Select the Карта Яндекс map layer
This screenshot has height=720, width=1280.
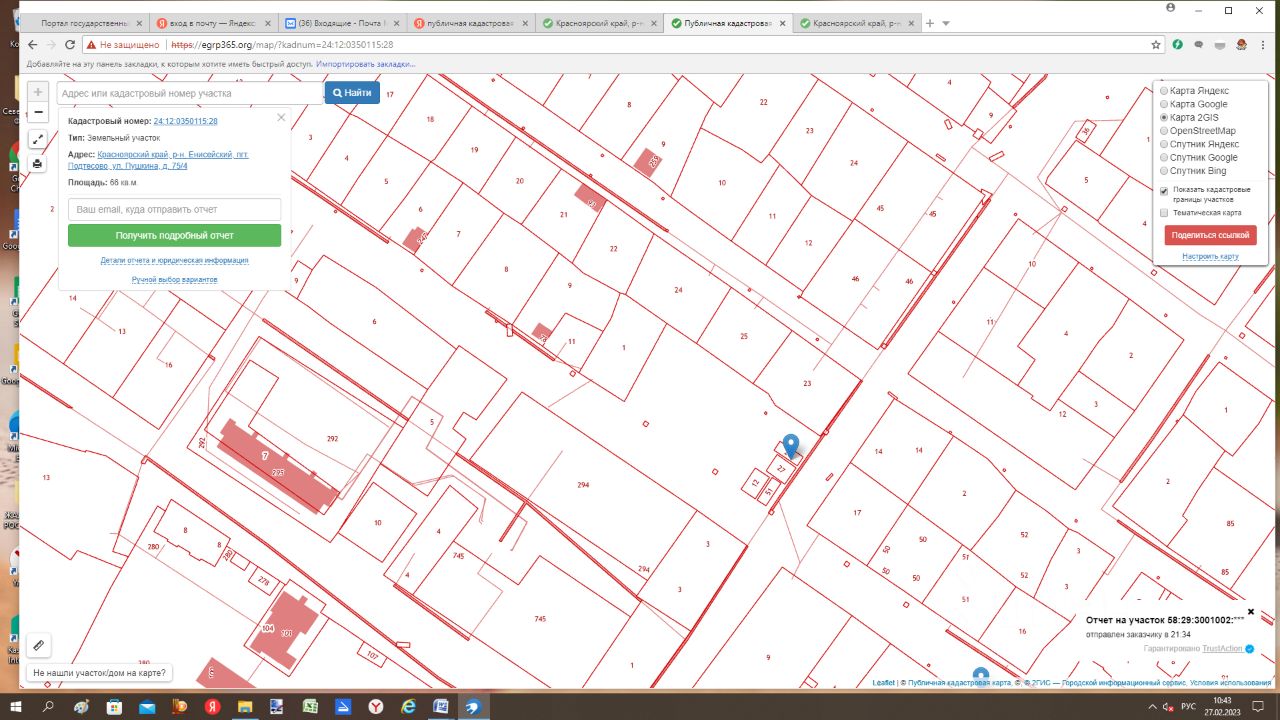pos(1164,91)
